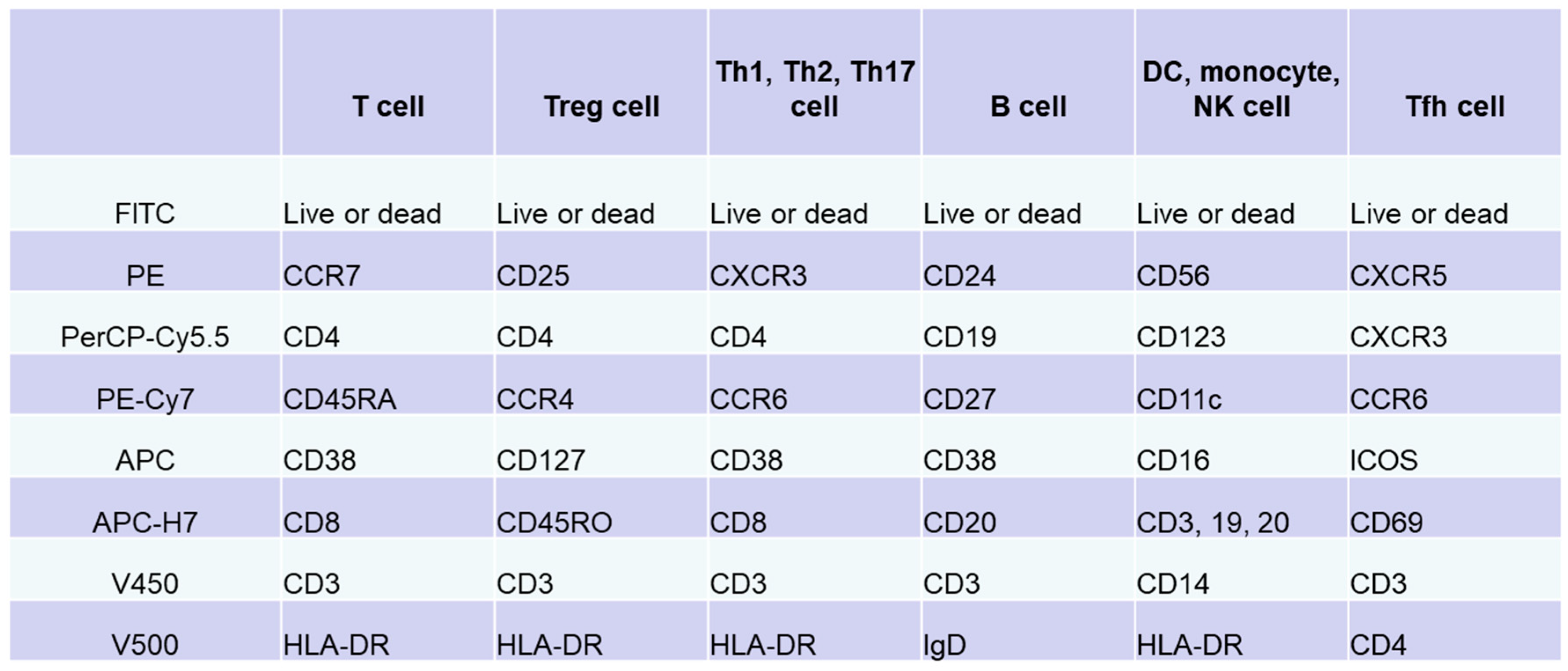Click the T cell column header
The width and height of the screenshot is (1568, 671).
pyautogui.click(x=388, y=106)
